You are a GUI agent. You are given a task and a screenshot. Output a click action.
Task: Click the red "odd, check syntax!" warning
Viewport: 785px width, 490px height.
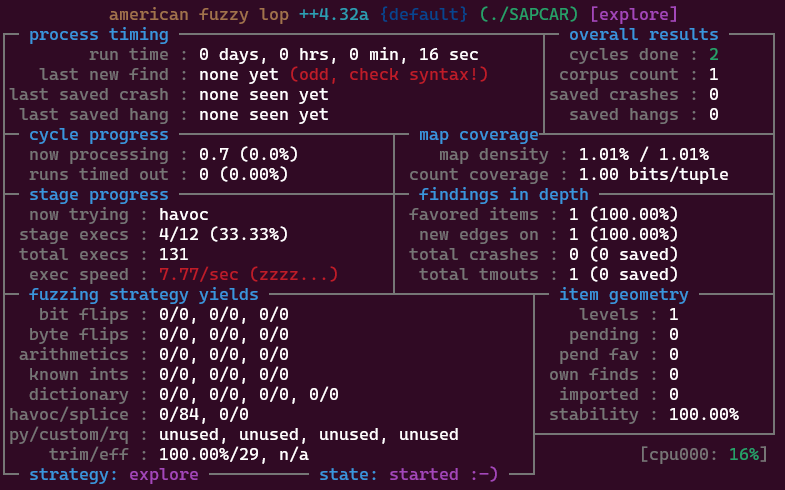tap(388, 75)
